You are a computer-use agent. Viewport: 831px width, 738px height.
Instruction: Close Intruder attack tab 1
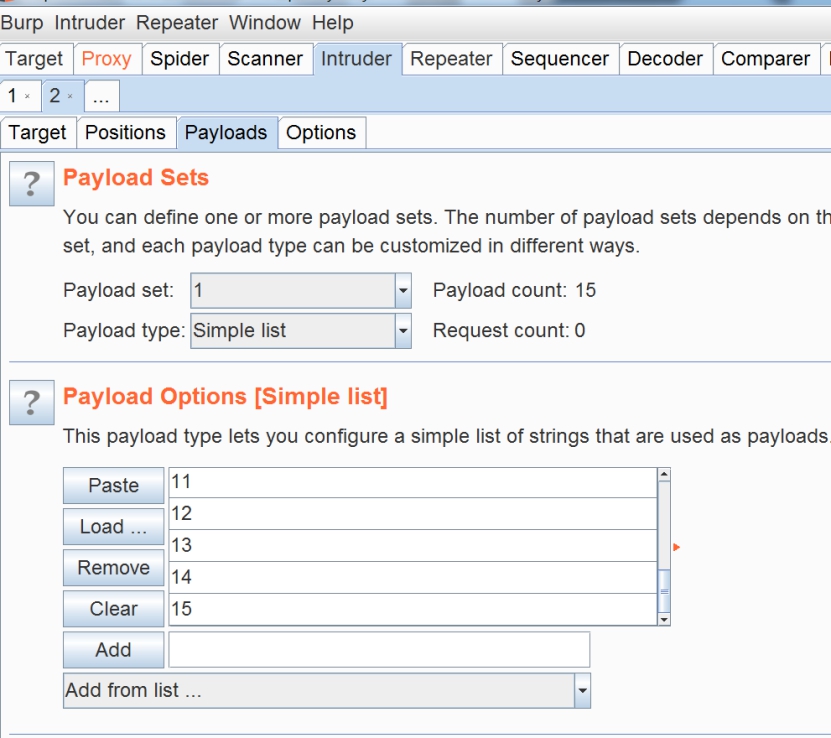click(x=28, y=96)
